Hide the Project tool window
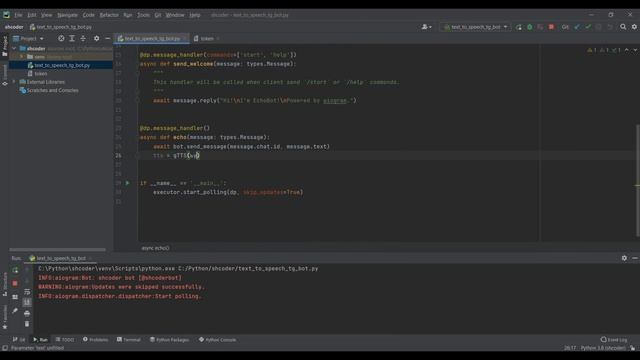 (x=107, y=38)
